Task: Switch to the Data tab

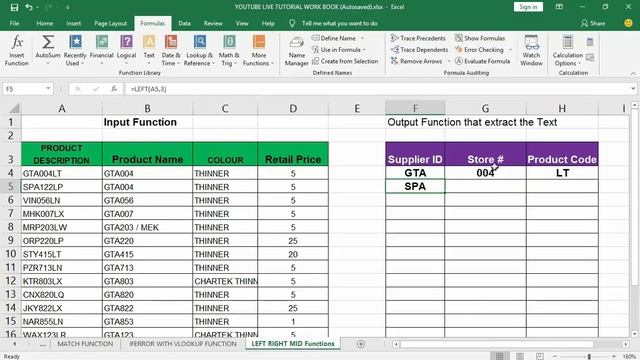Action: [x=184, y=23]
